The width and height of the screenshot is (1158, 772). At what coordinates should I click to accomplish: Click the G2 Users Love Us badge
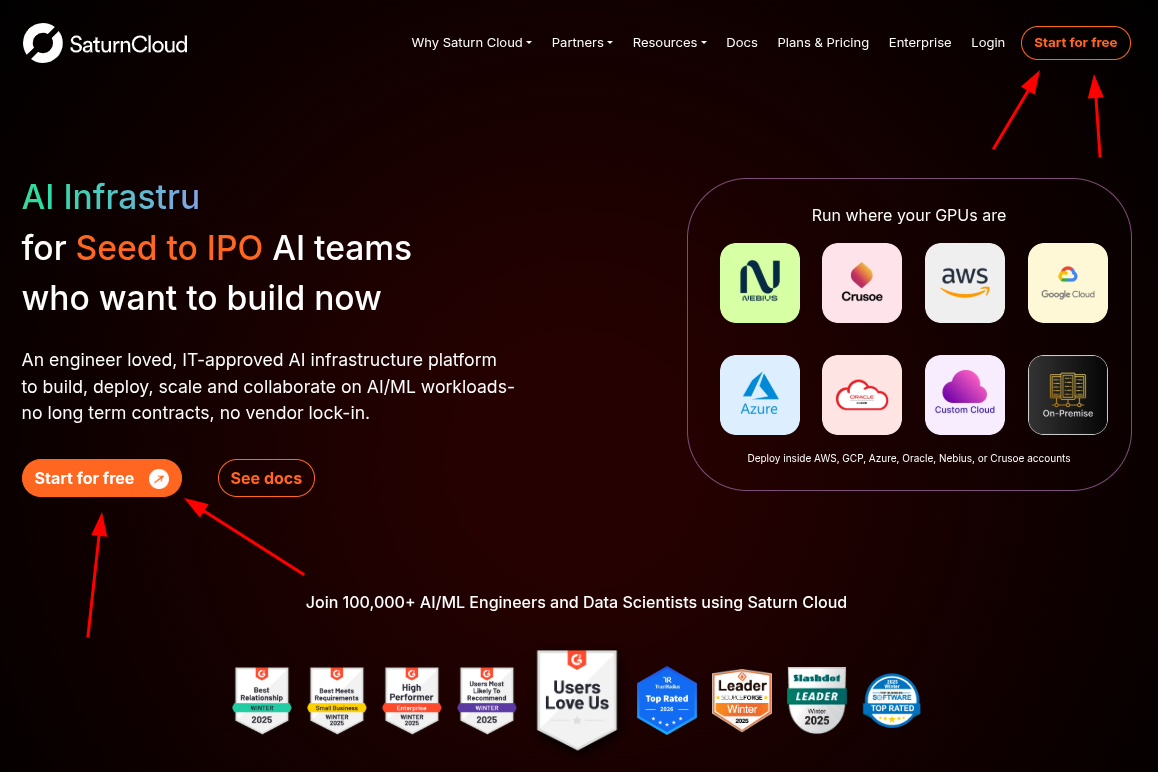577,700
